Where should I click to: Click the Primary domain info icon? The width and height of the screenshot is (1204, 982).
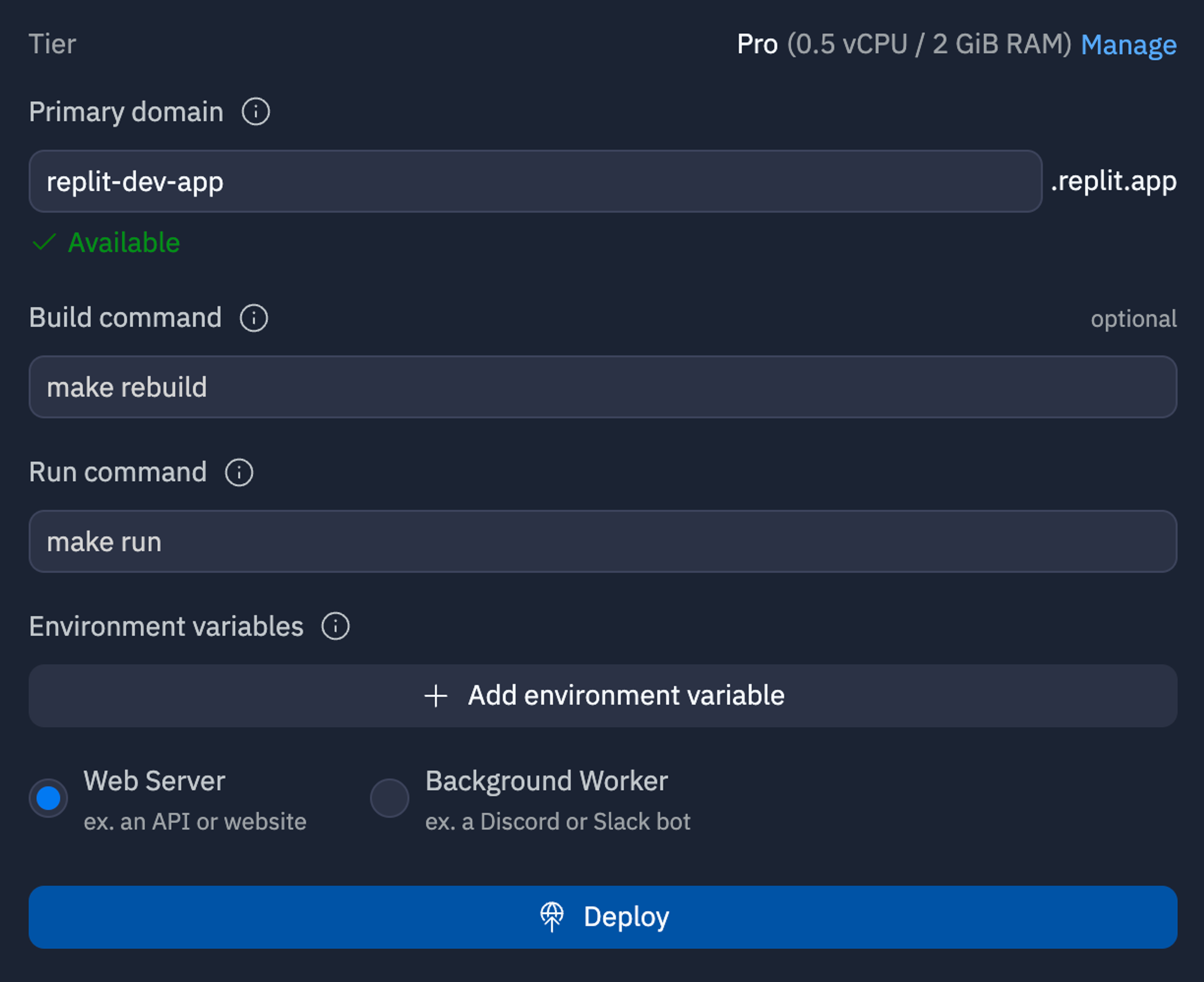coord(256,111)
